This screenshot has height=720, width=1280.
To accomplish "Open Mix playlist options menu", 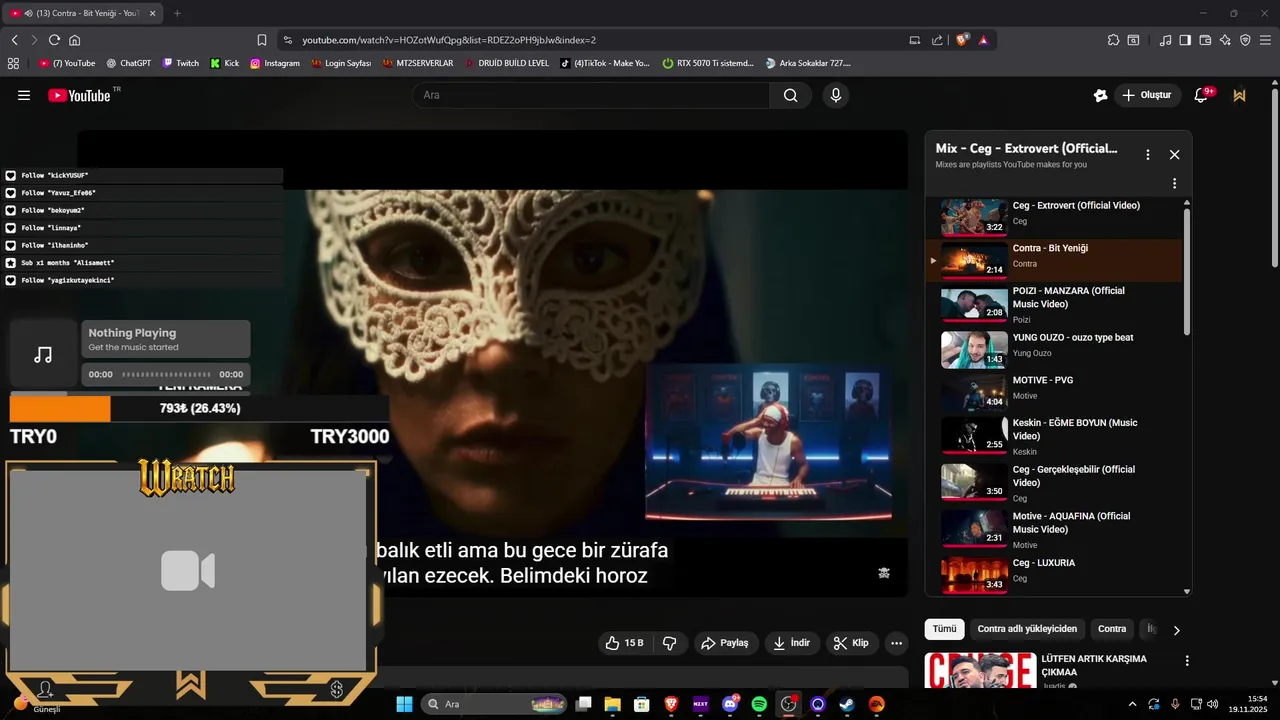I will [1148, 155].
